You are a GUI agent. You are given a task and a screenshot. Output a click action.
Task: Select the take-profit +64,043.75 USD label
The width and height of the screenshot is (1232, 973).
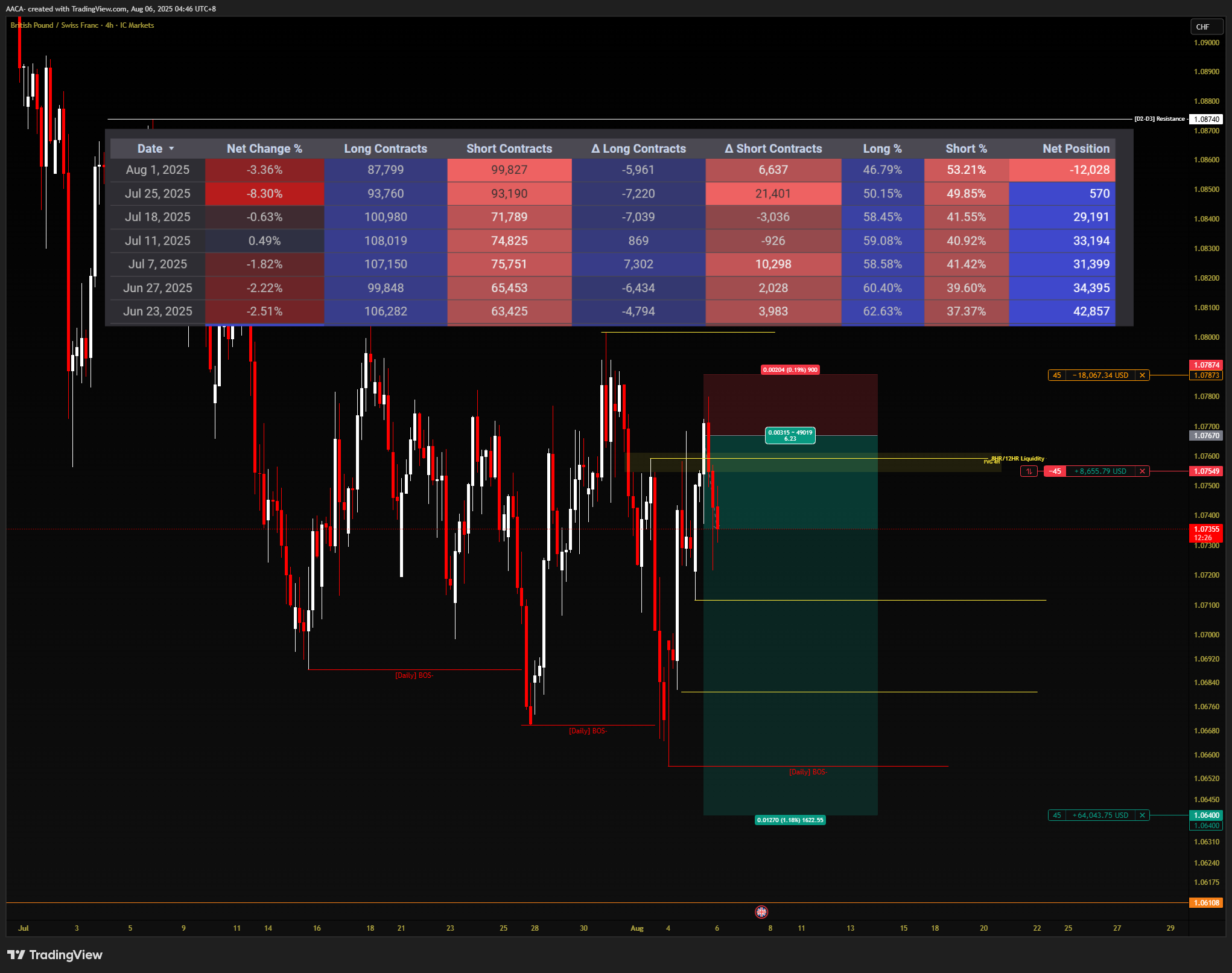coord(1100,815)
